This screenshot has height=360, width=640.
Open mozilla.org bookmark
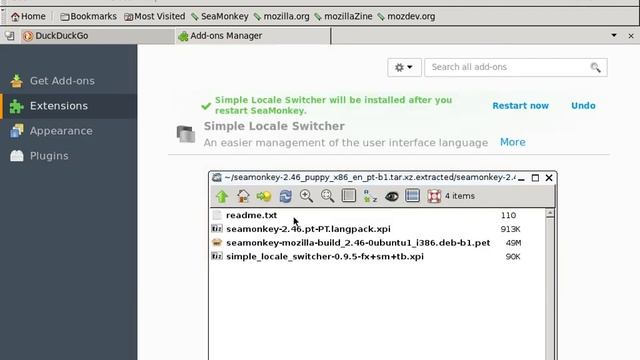[x=282, y=17]
